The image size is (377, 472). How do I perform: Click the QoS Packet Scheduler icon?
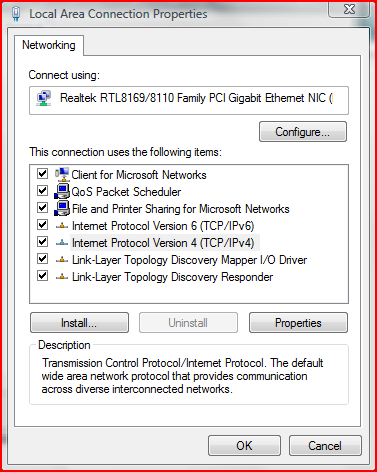(x=62, y=191)
